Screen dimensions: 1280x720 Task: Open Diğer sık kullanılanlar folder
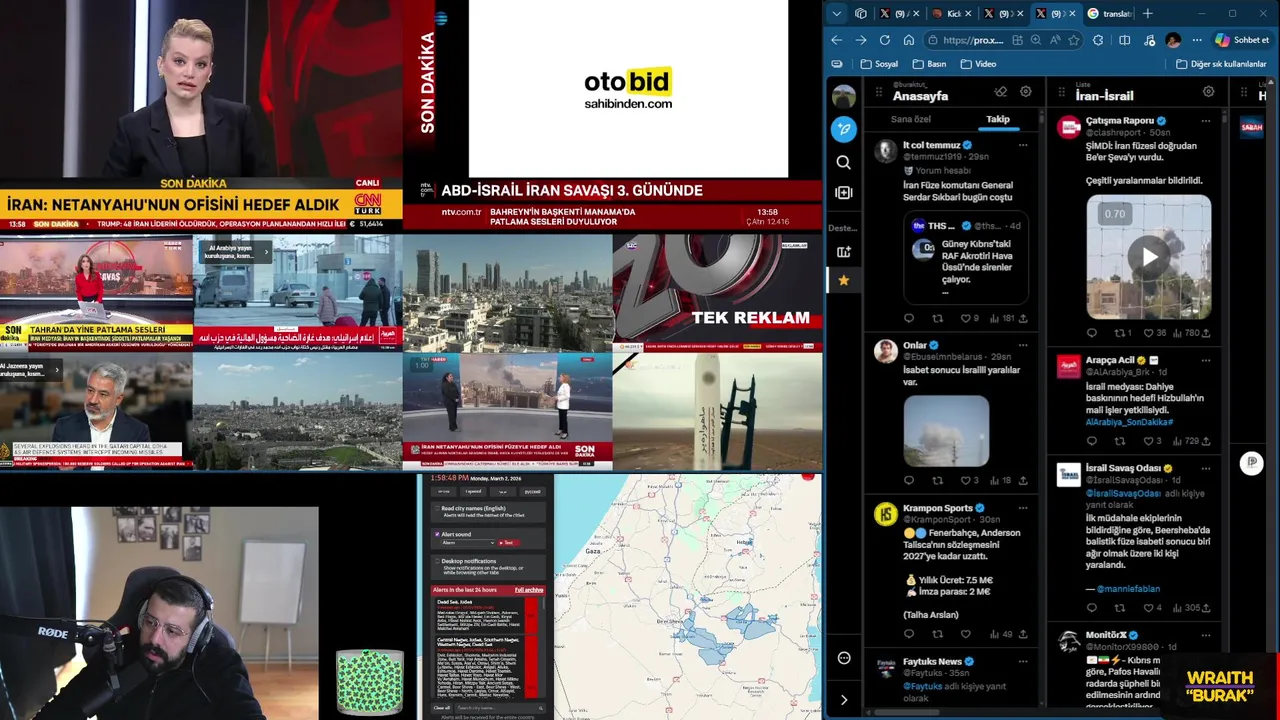1221,64
